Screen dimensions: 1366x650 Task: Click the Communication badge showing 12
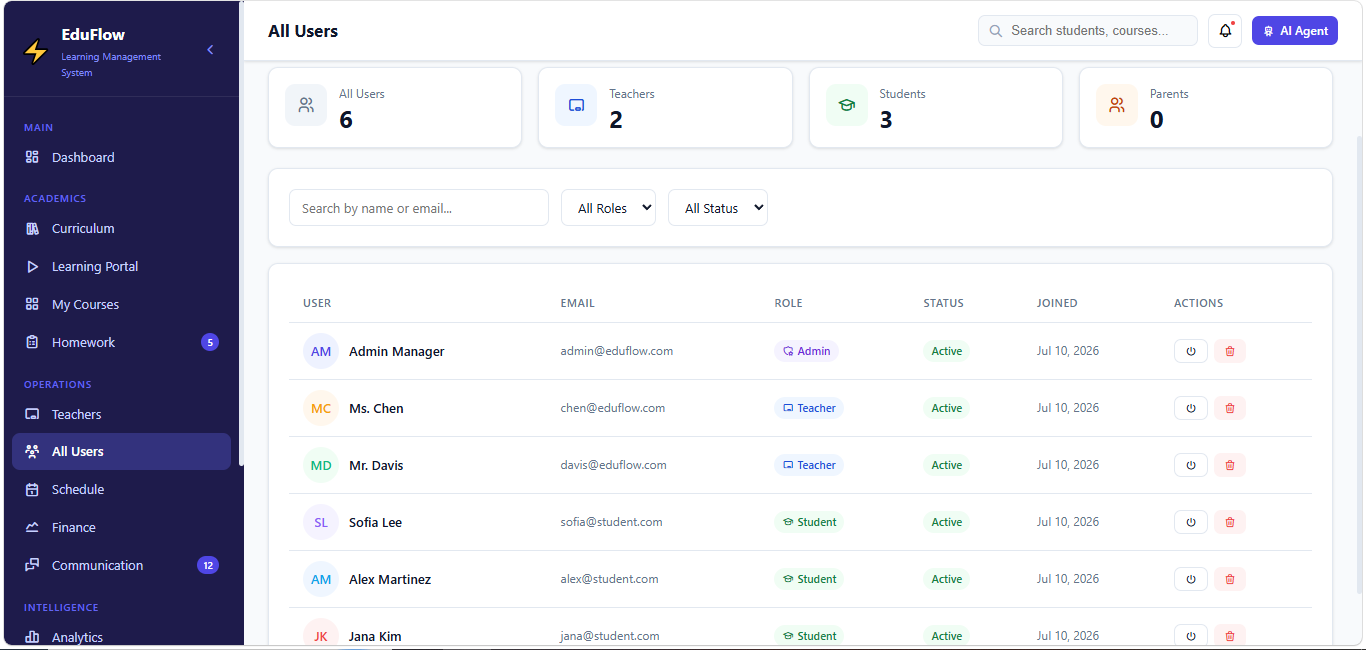pos(208,565)
